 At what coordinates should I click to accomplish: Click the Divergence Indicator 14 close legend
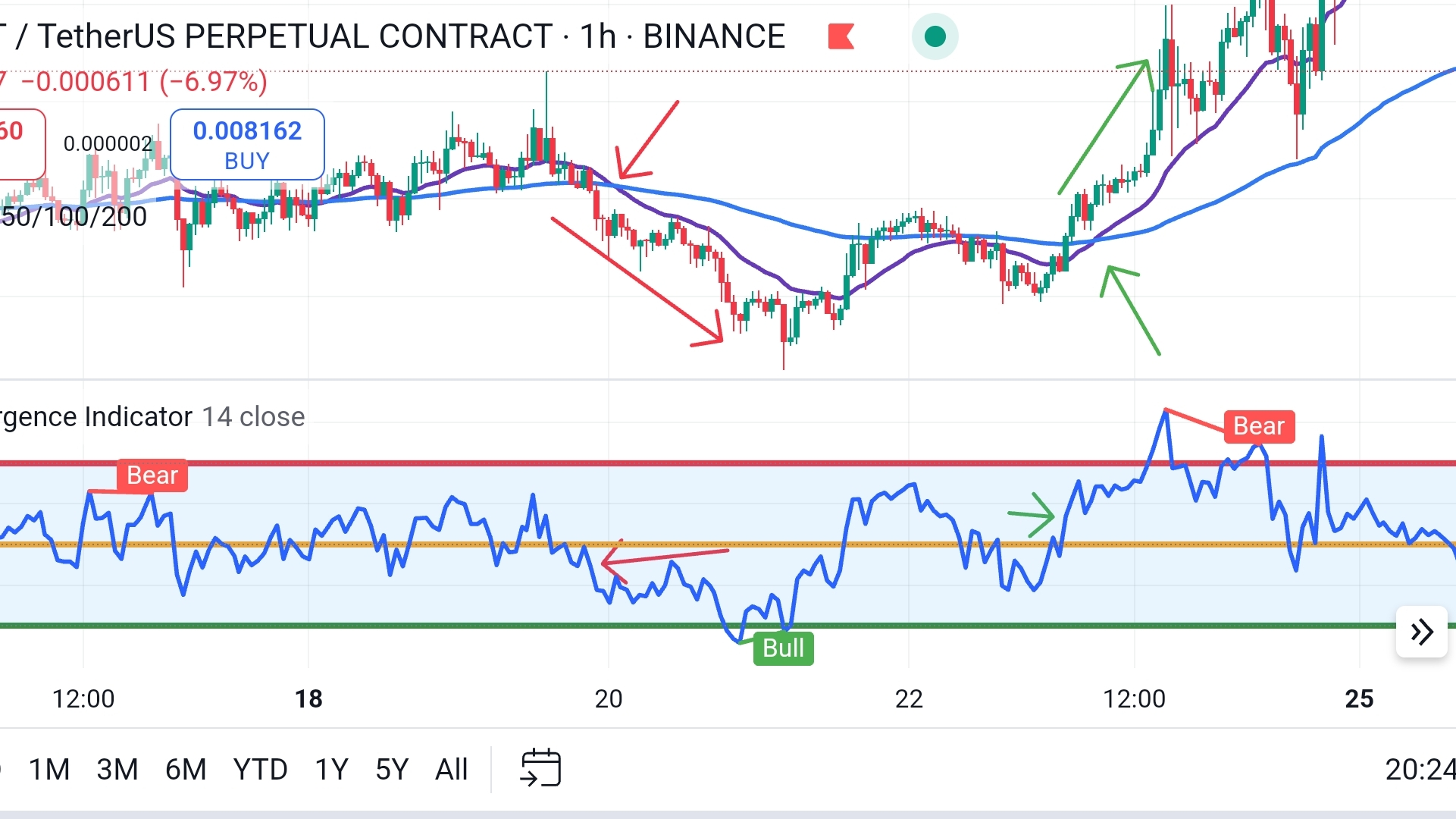(152, 417)
